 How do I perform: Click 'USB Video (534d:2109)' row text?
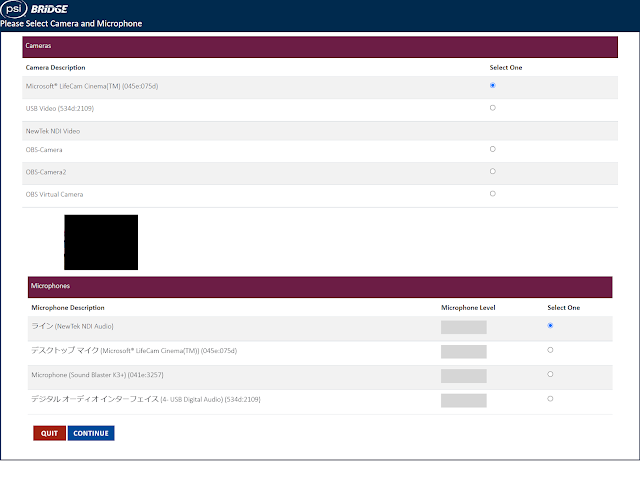[x=60, y=109]
